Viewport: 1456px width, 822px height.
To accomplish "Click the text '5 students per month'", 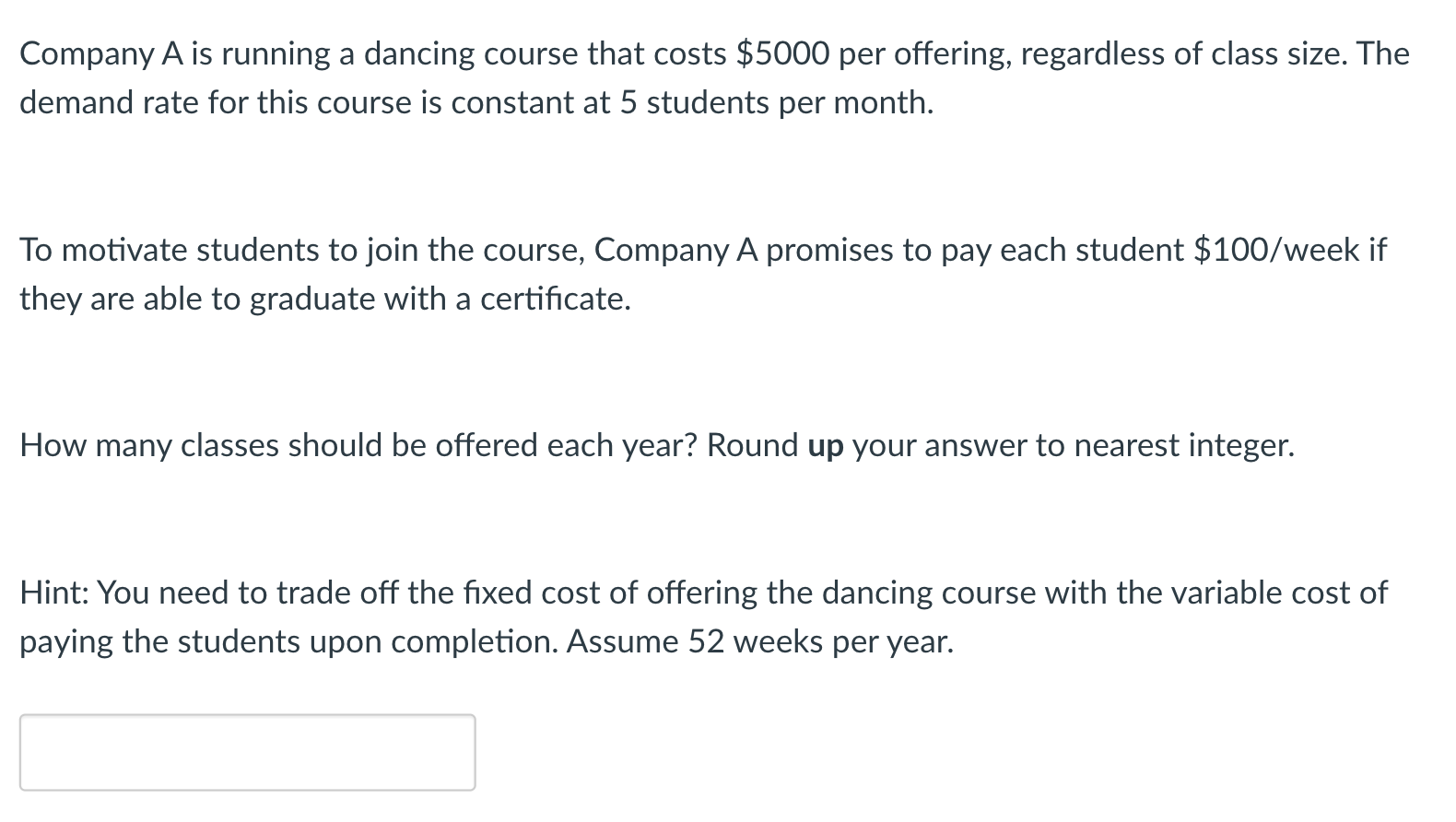I will pos(774,102).
